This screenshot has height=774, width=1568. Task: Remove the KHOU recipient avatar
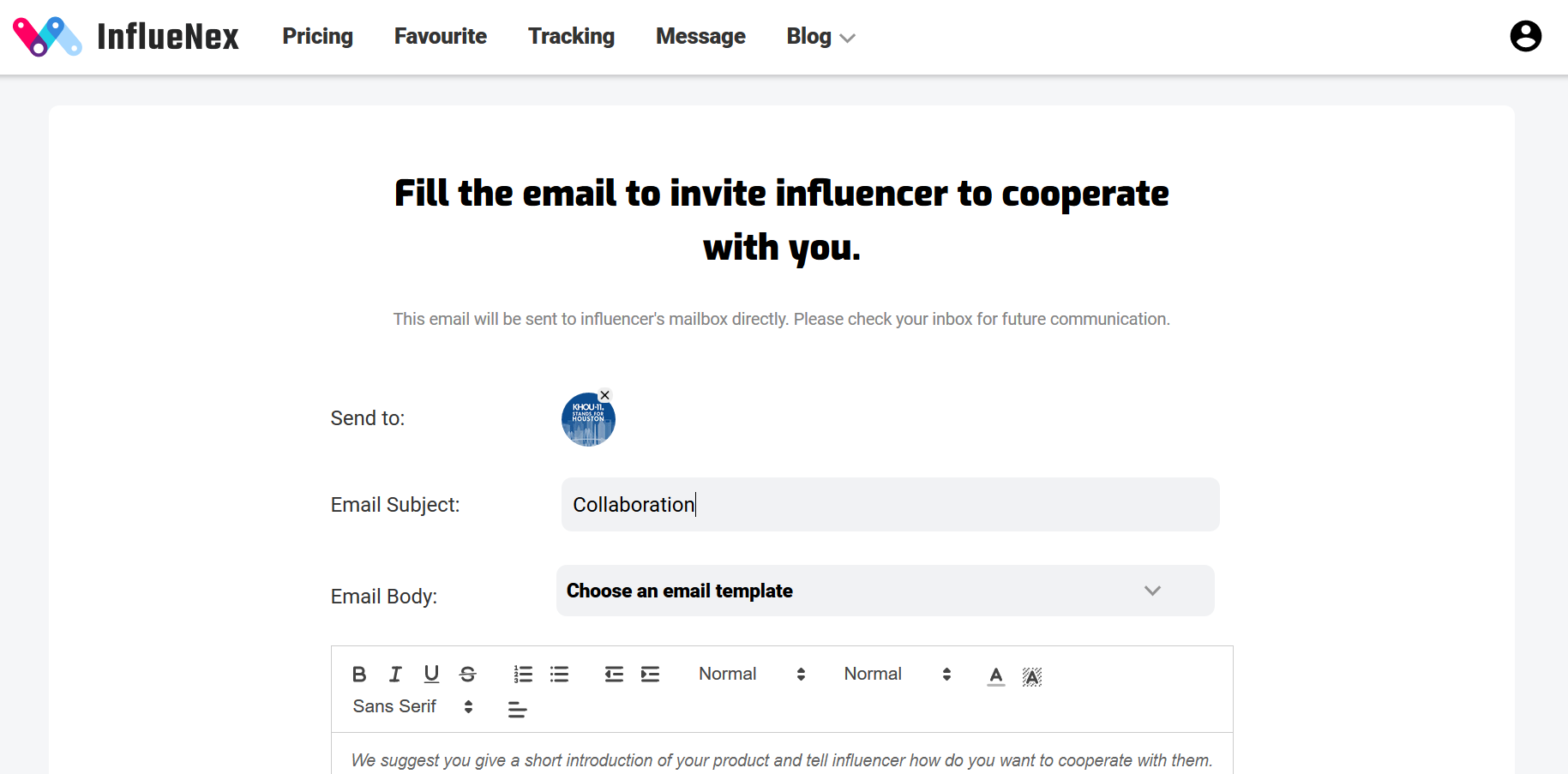(x=604, y=395)
